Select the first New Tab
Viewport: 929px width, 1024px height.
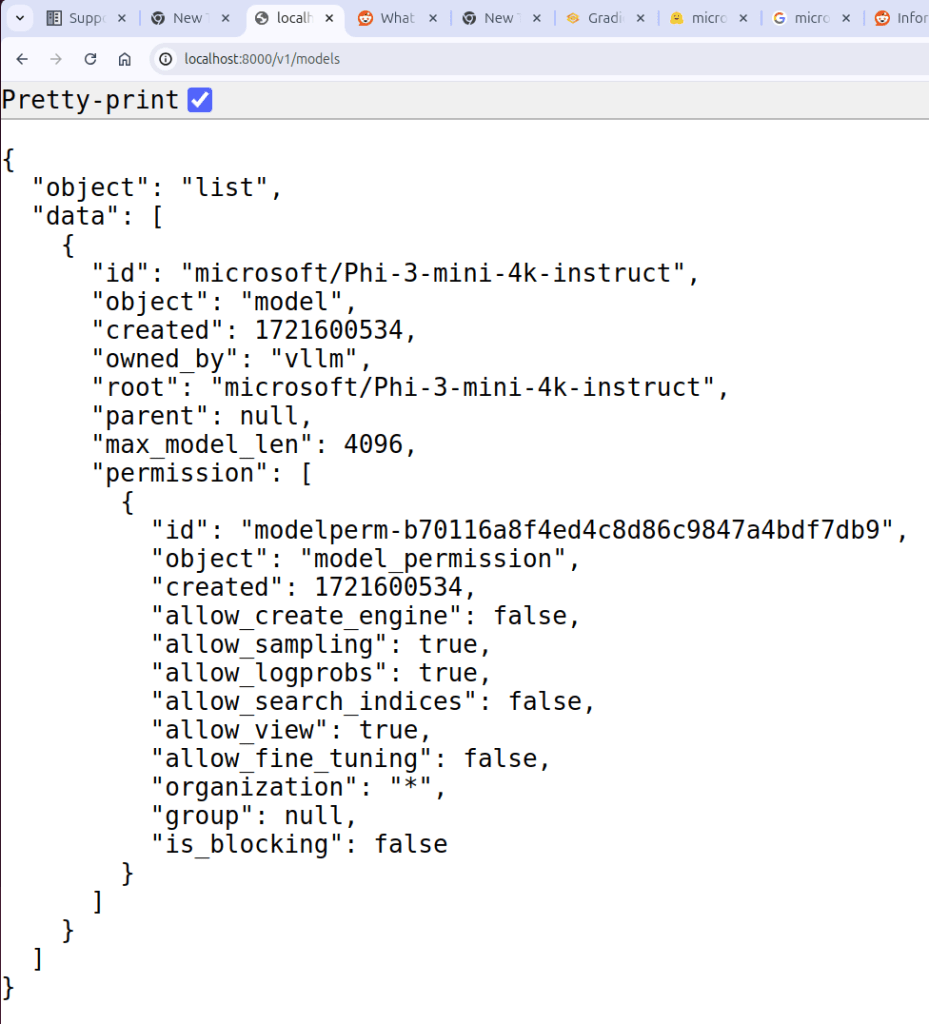click(185, 18)
